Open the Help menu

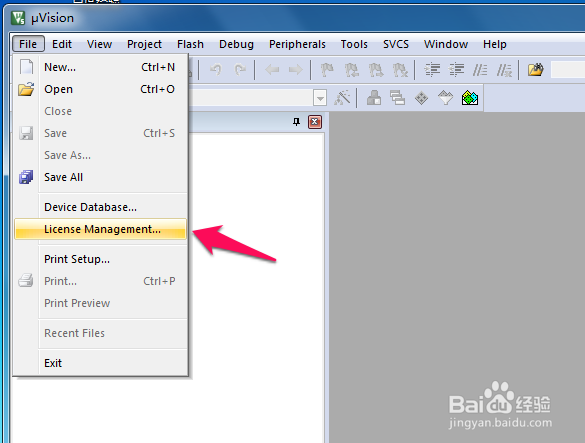tap(495, 44)
